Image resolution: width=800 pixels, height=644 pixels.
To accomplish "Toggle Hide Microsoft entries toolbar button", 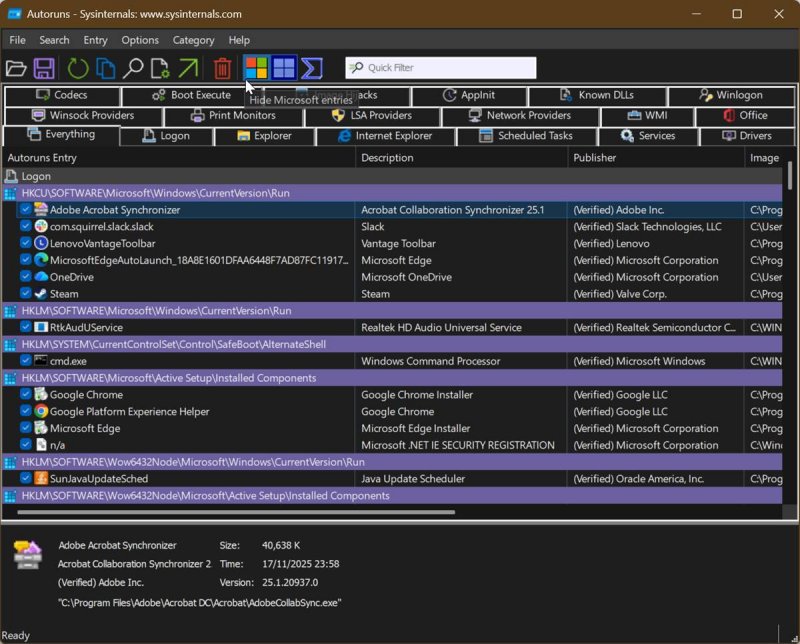I will point(257,68).
